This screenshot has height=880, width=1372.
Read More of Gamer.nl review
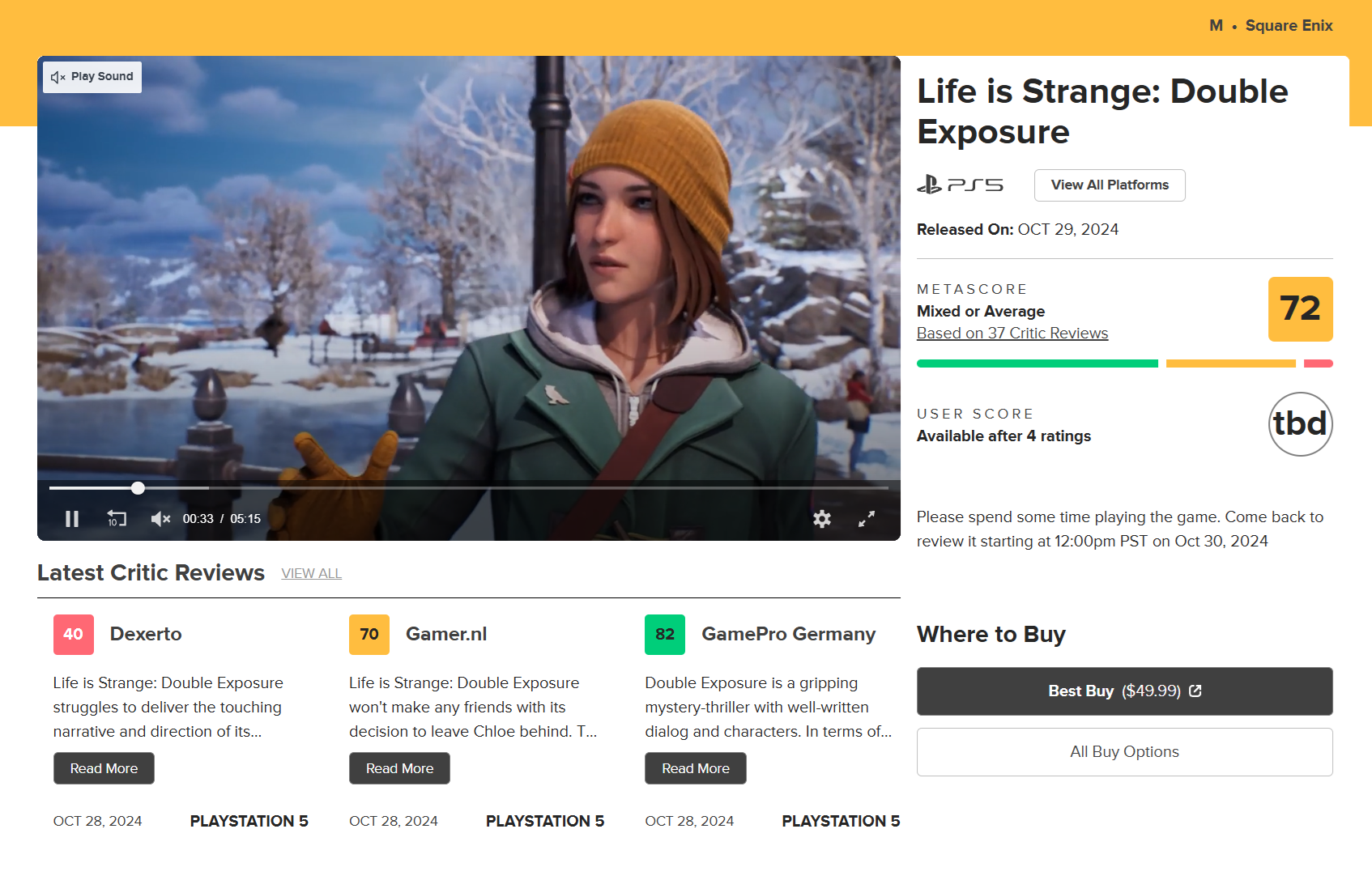coord(399,768)
